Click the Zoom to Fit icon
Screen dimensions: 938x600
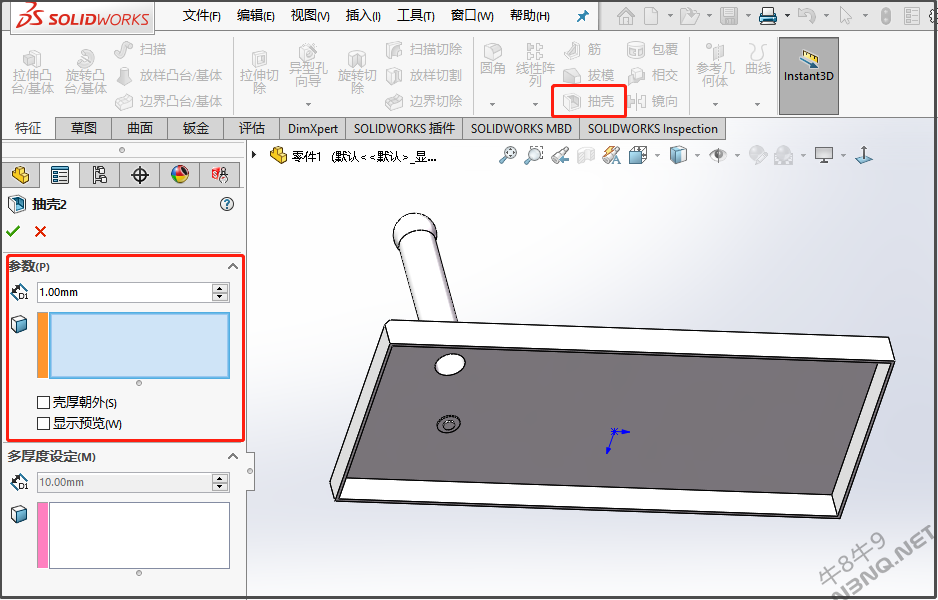pos(508,156)
